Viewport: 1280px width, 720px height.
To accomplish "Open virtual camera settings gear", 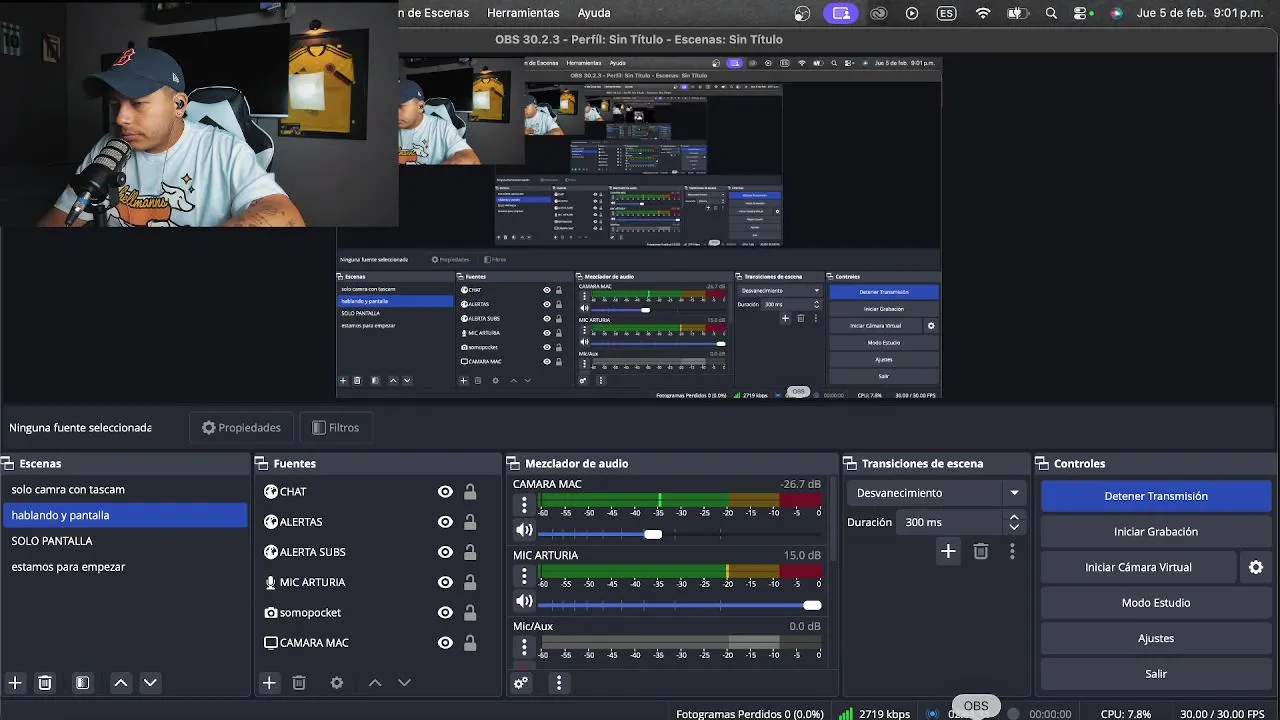I will [x=1256, y=567].
